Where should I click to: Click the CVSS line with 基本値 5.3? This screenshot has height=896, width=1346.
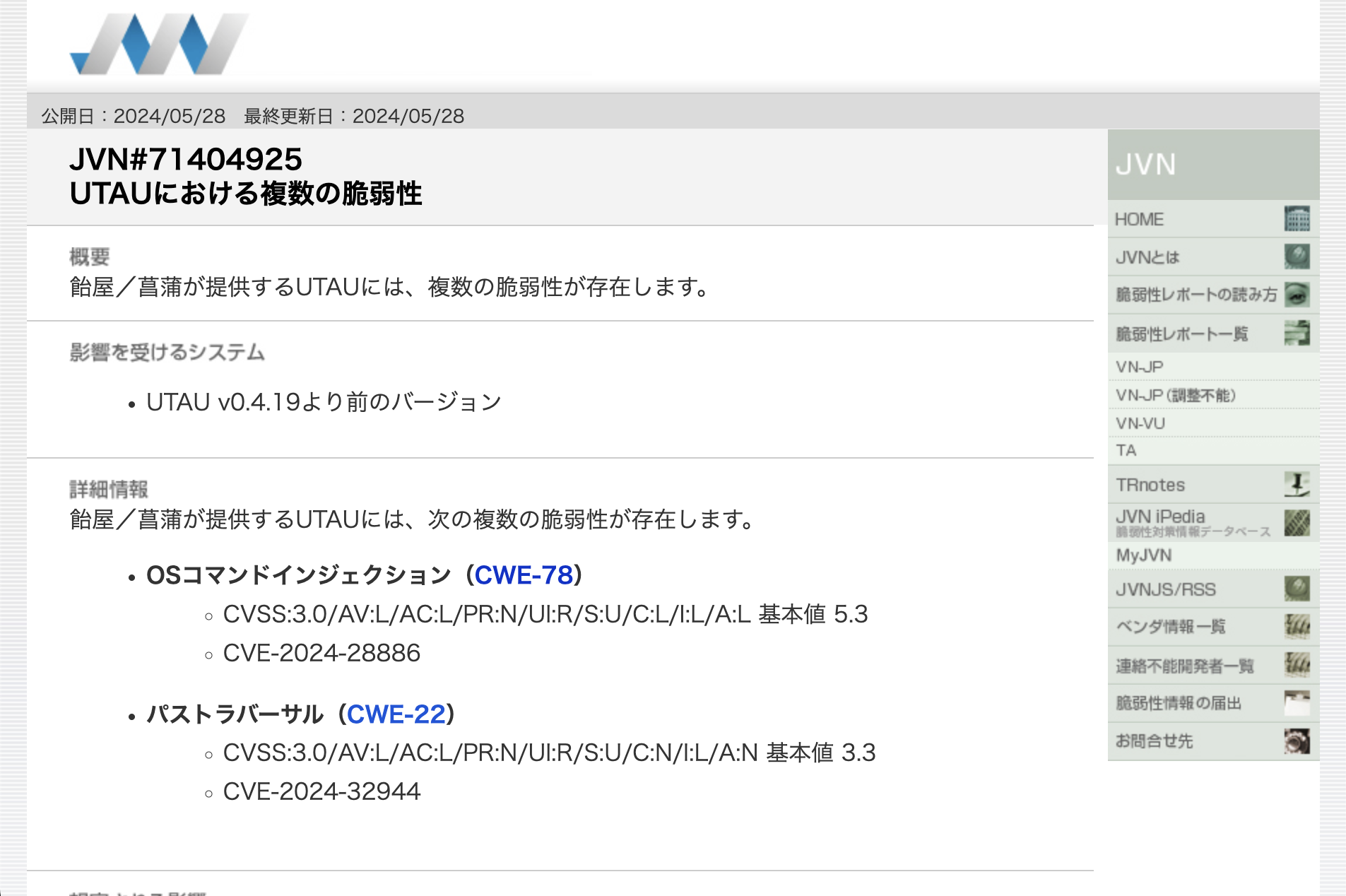point(545,614)
